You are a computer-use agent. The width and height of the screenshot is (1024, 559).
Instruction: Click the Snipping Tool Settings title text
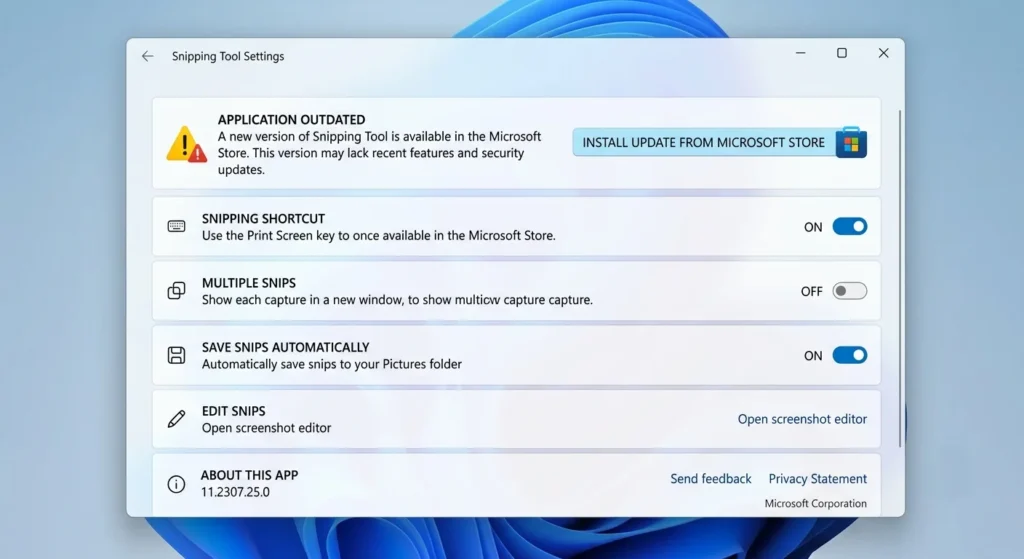click(x=228, y=56)
